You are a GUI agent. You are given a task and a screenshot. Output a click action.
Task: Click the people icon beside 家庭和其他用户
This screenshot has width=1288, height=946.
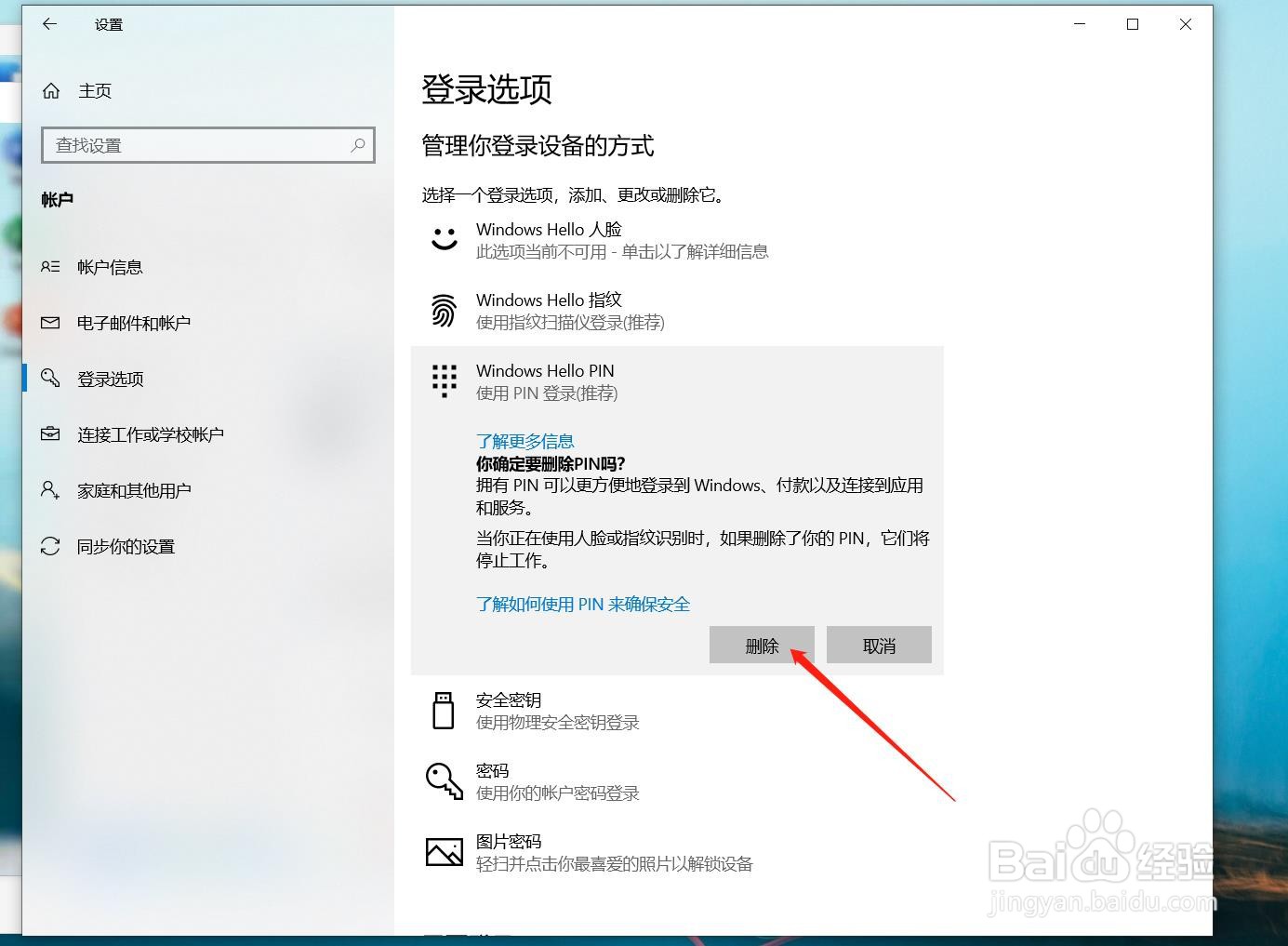coord(51,490)
